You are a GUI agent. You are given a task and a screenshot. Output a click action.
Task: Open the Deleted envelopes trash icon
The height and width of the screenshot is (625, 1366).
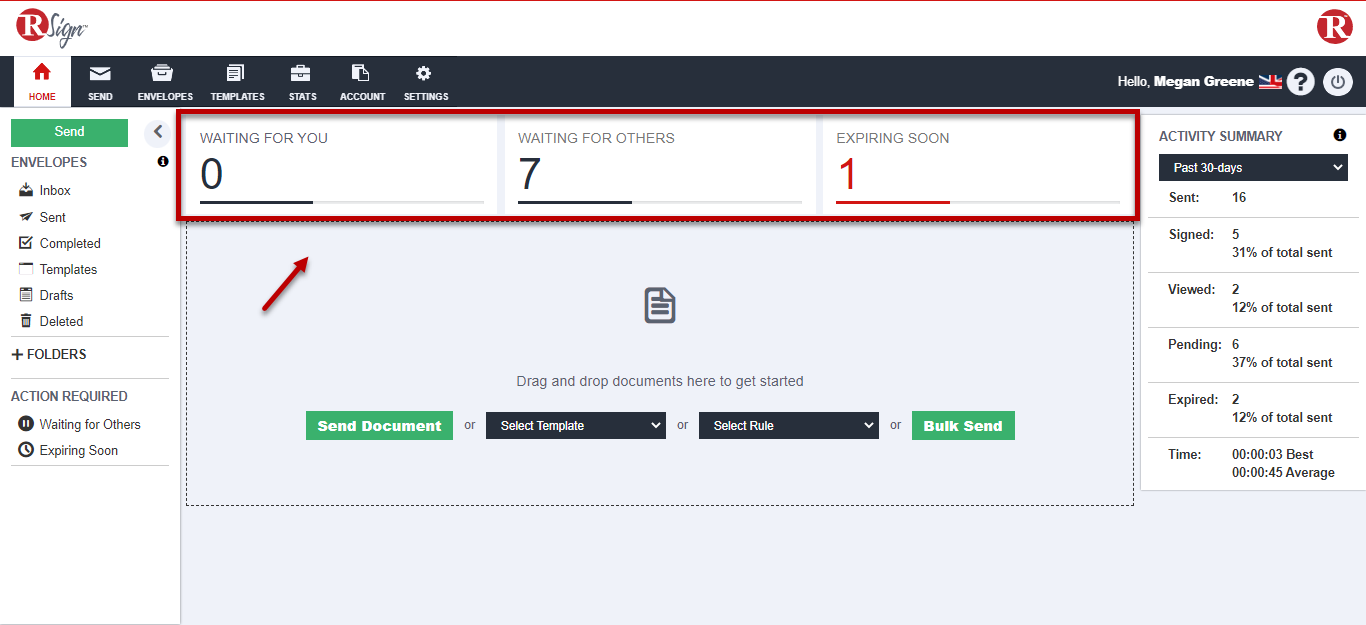pyautogui.click(x=27, y=321)
